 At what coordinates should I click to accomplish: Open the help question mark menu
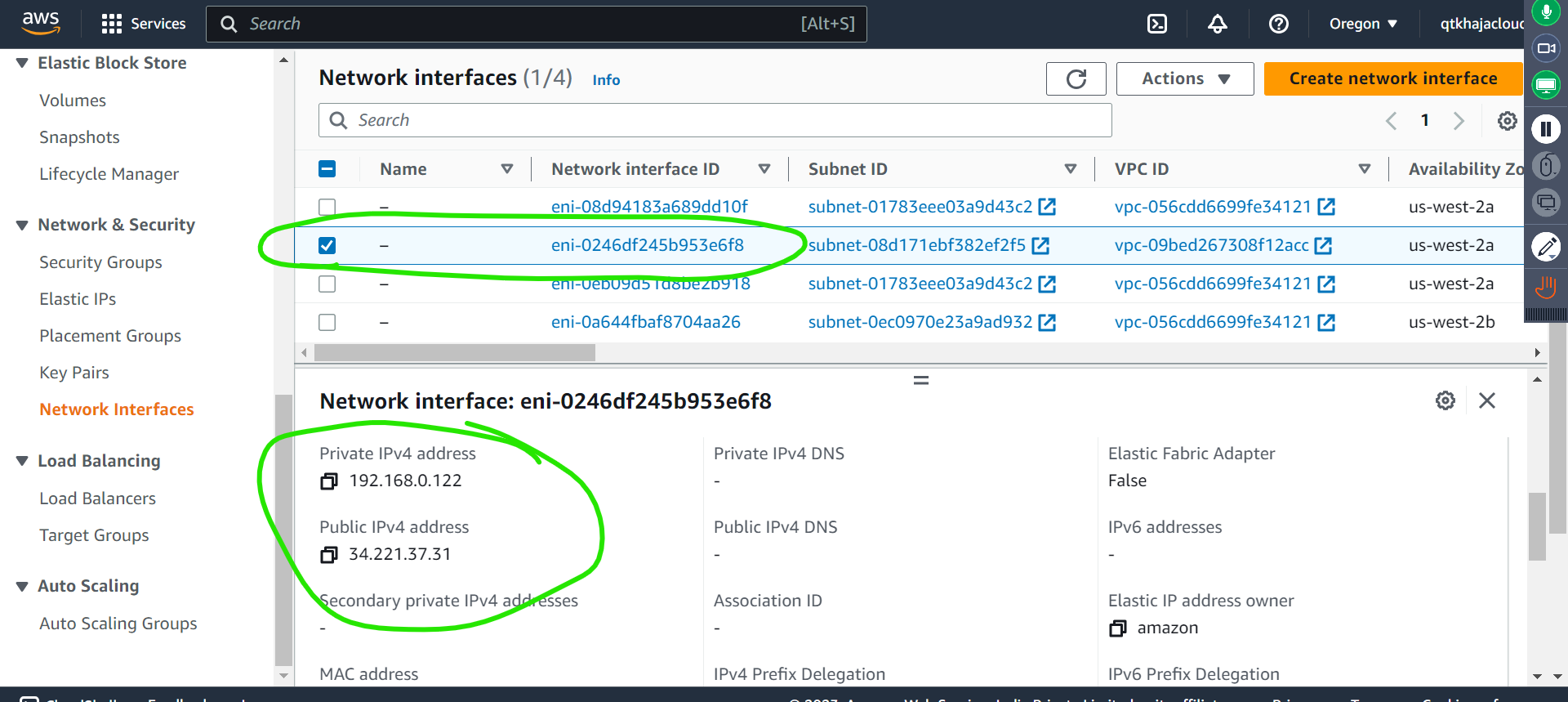(1279, 24)
